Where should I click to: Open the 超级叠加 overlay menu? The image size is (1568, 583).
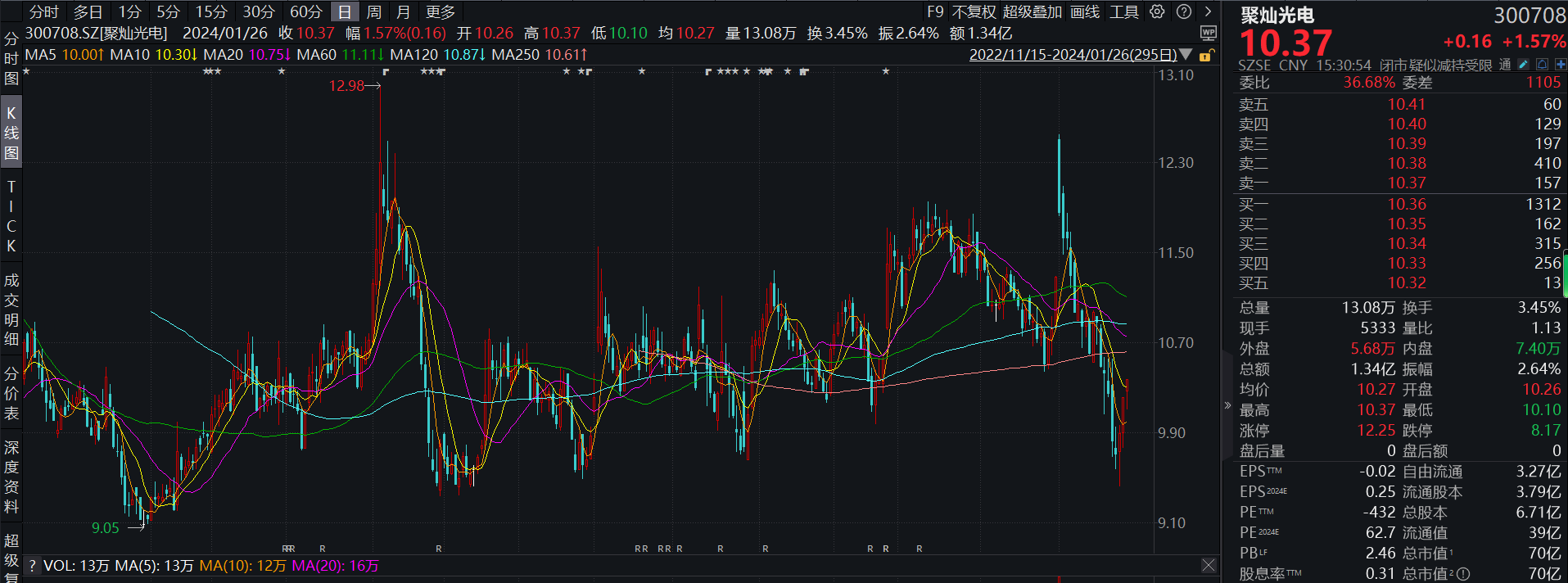[x=1033, y=11]
